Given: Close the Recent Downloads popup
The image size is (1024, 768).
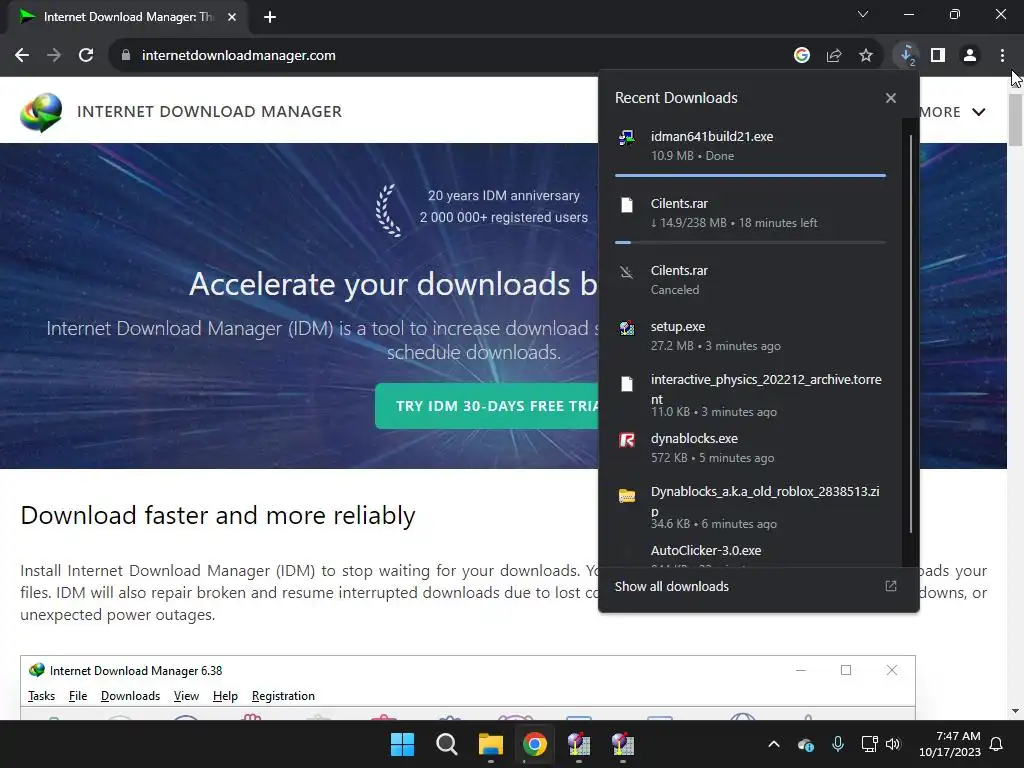Looking at the screenshot, I should point(891,98).
